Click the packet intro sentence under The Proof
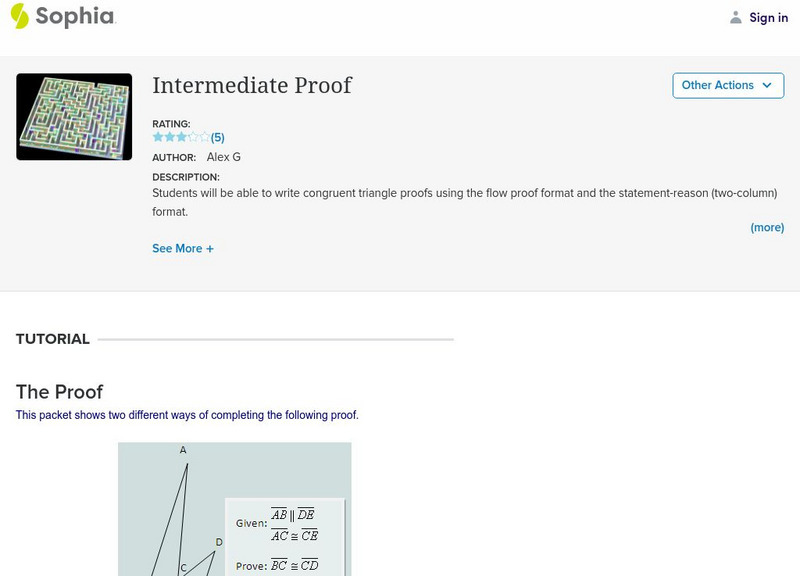 click(187, 415)
